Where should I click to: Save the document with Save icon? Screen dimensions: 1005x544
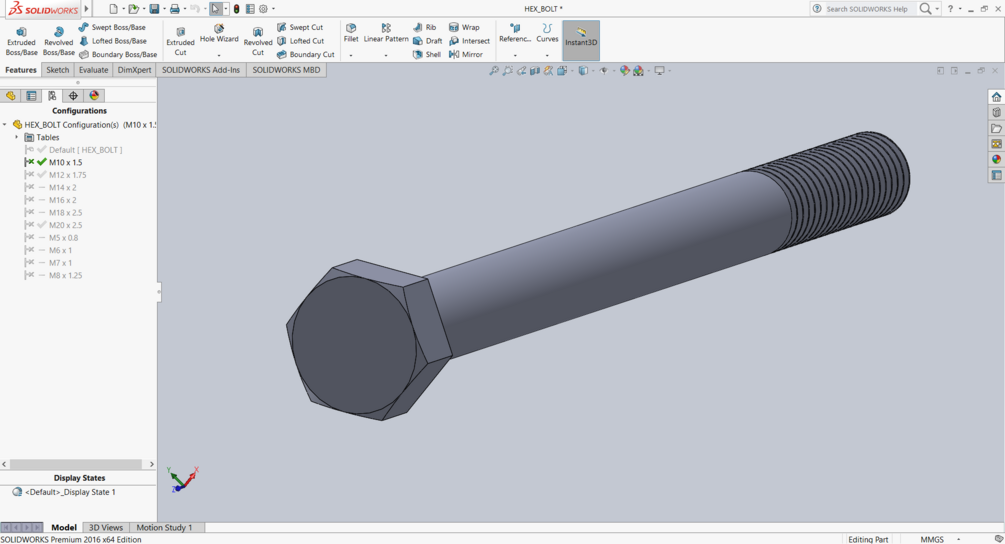[154, 9]
